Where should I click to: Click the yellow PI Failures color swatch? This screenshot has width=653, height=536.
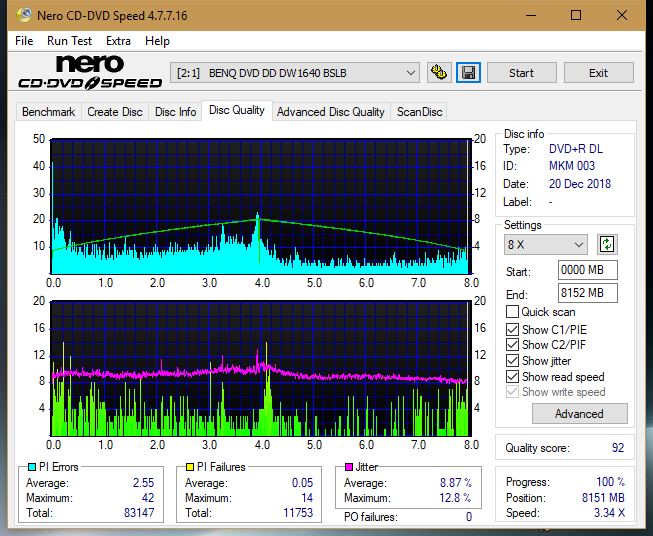point(189,467)
